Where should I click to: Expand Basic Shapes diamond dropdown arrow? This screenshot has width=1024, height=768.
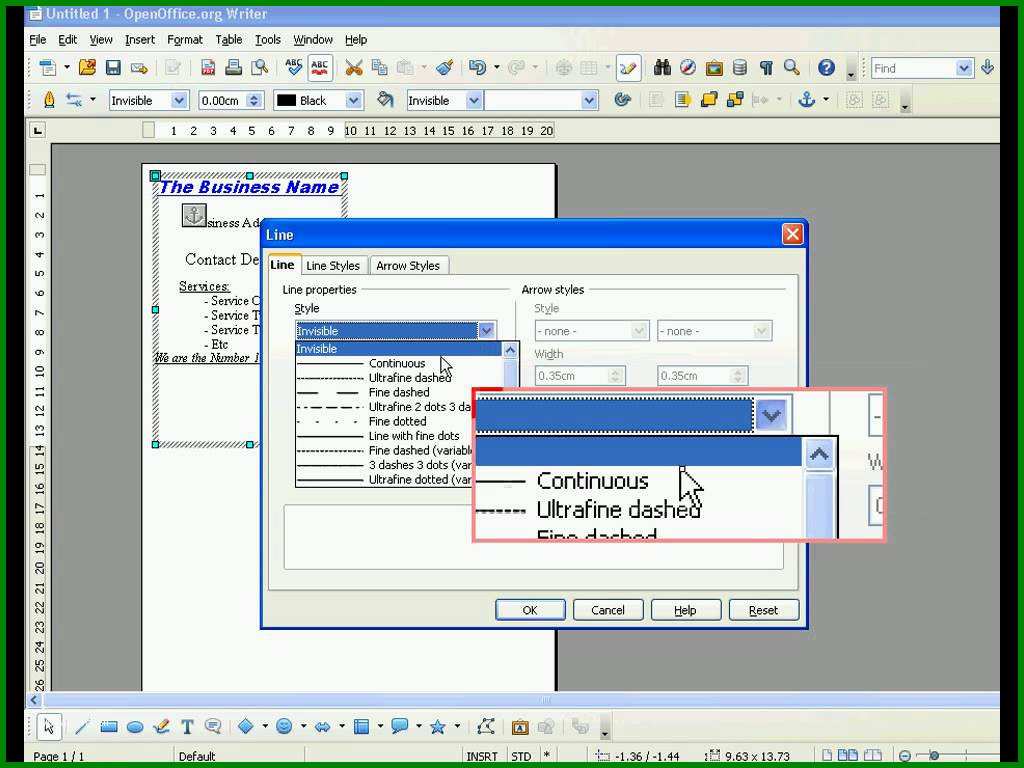coord(265,726)
